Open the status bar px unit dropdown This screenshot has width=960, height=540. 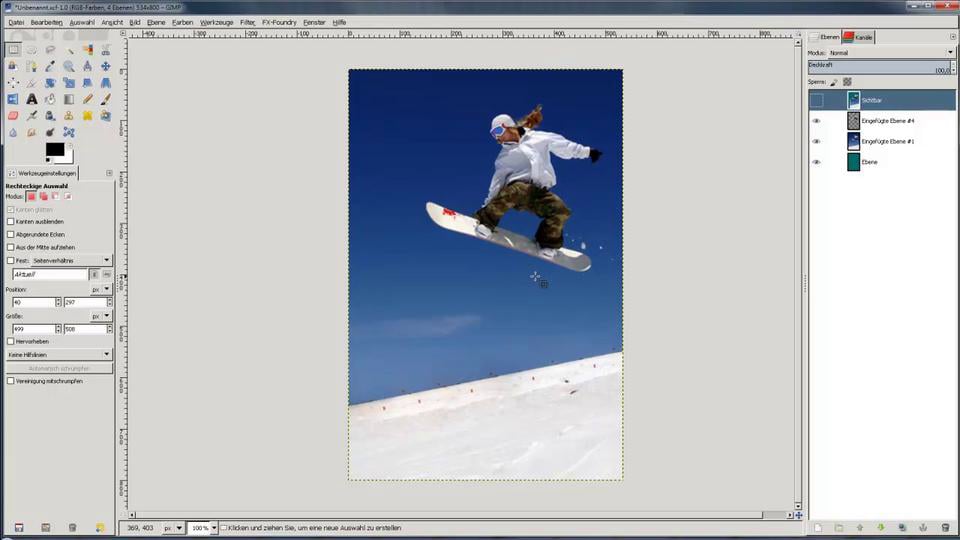pos(172,528)
